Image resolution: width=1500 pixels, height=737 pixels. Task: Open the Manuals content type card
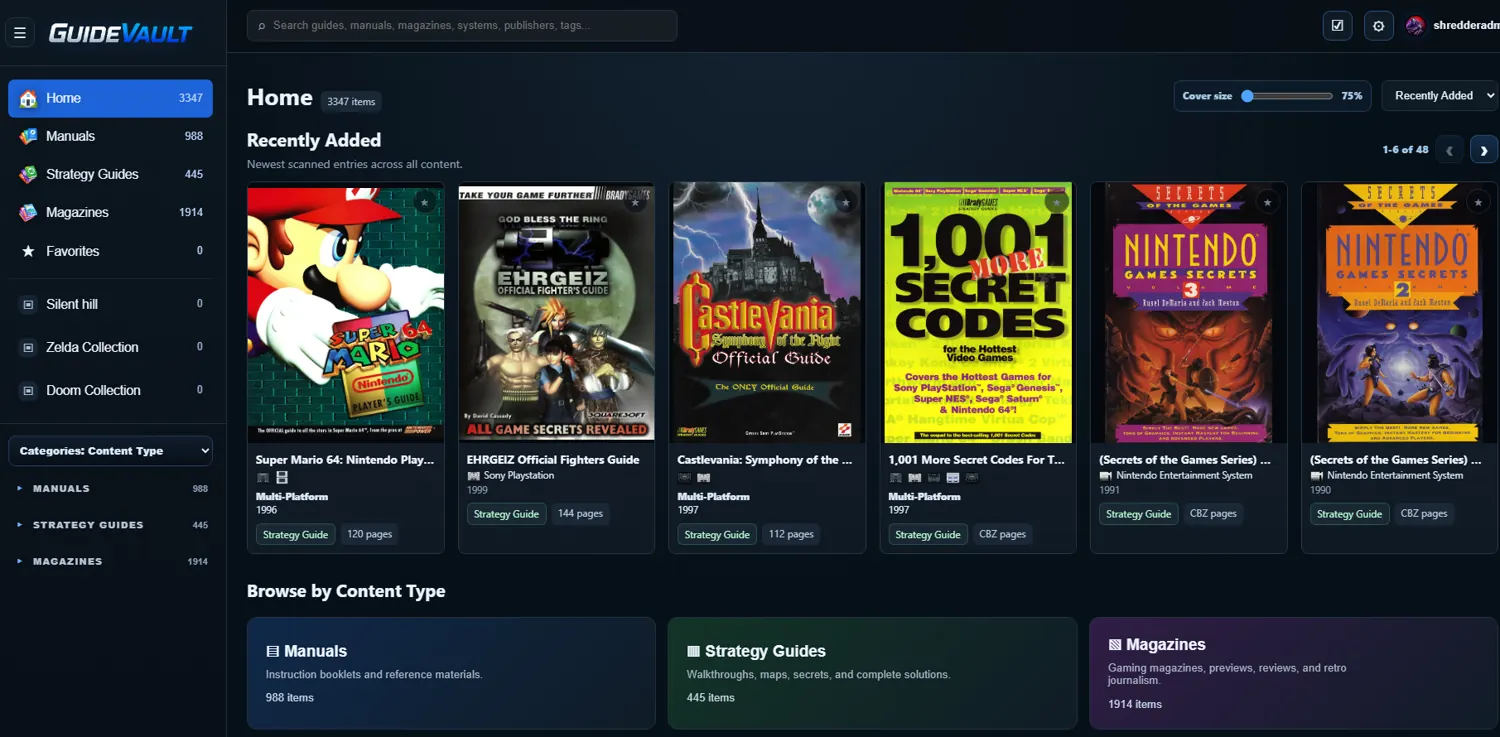coord(451,673)
